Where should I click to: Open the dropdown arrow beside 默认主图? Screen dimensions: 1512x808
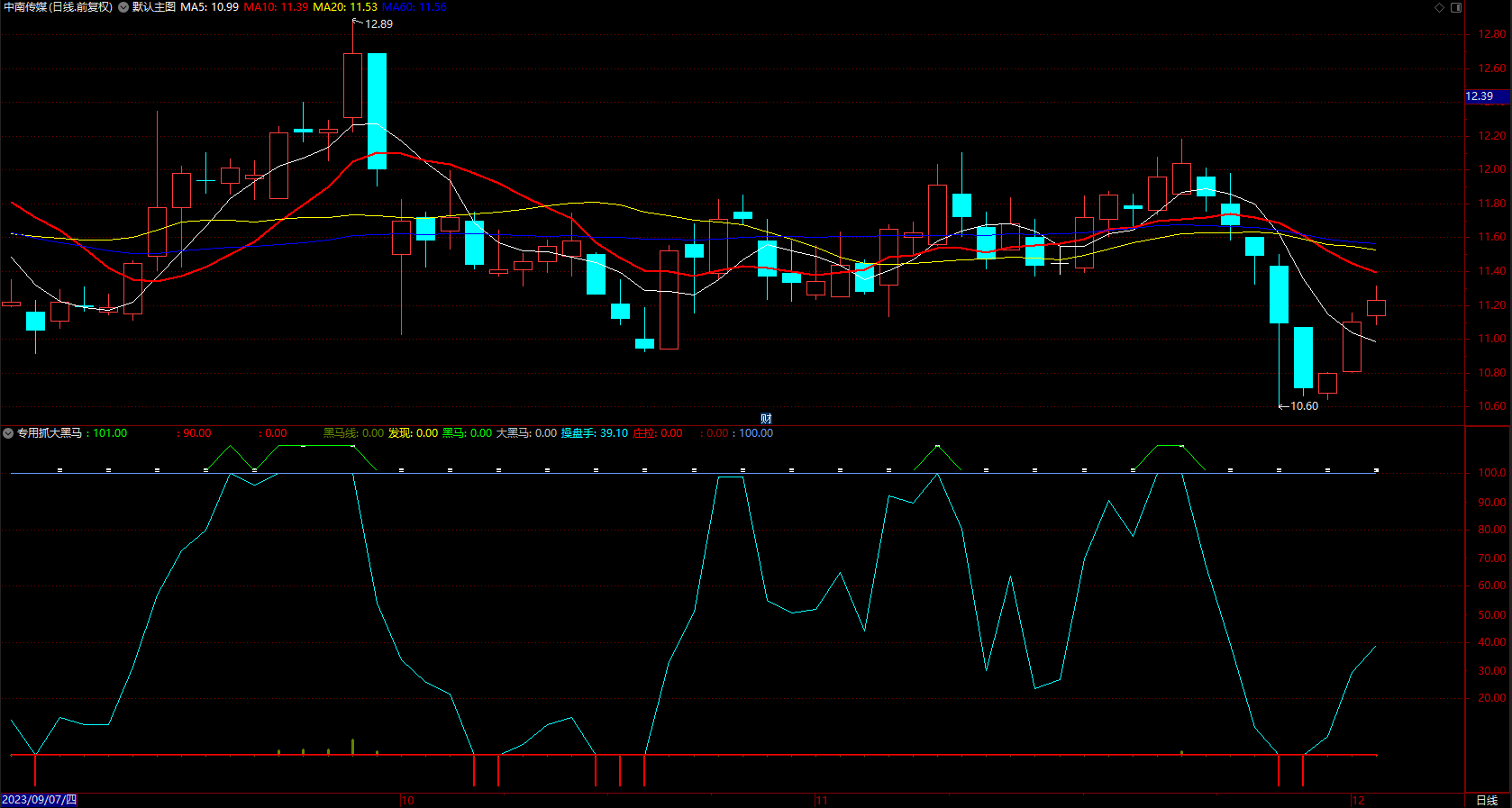click(123, 7)
